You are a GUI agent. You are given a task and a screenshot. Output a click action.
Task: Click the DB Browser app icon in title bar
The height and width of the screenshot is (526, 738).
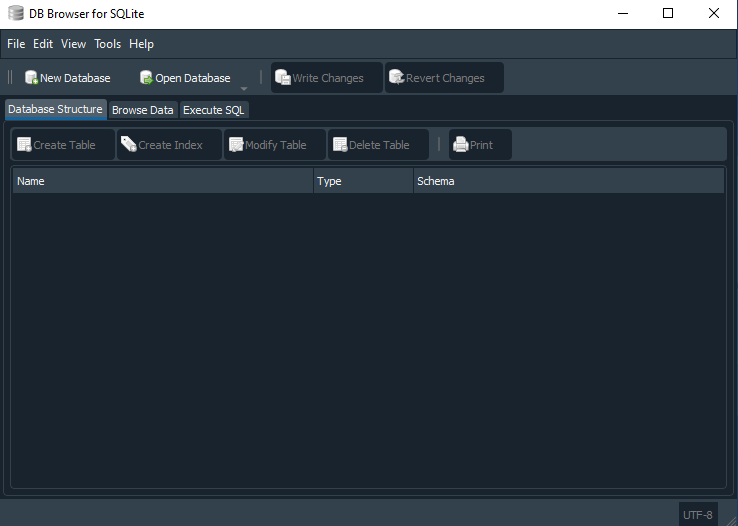pos(16,13)
